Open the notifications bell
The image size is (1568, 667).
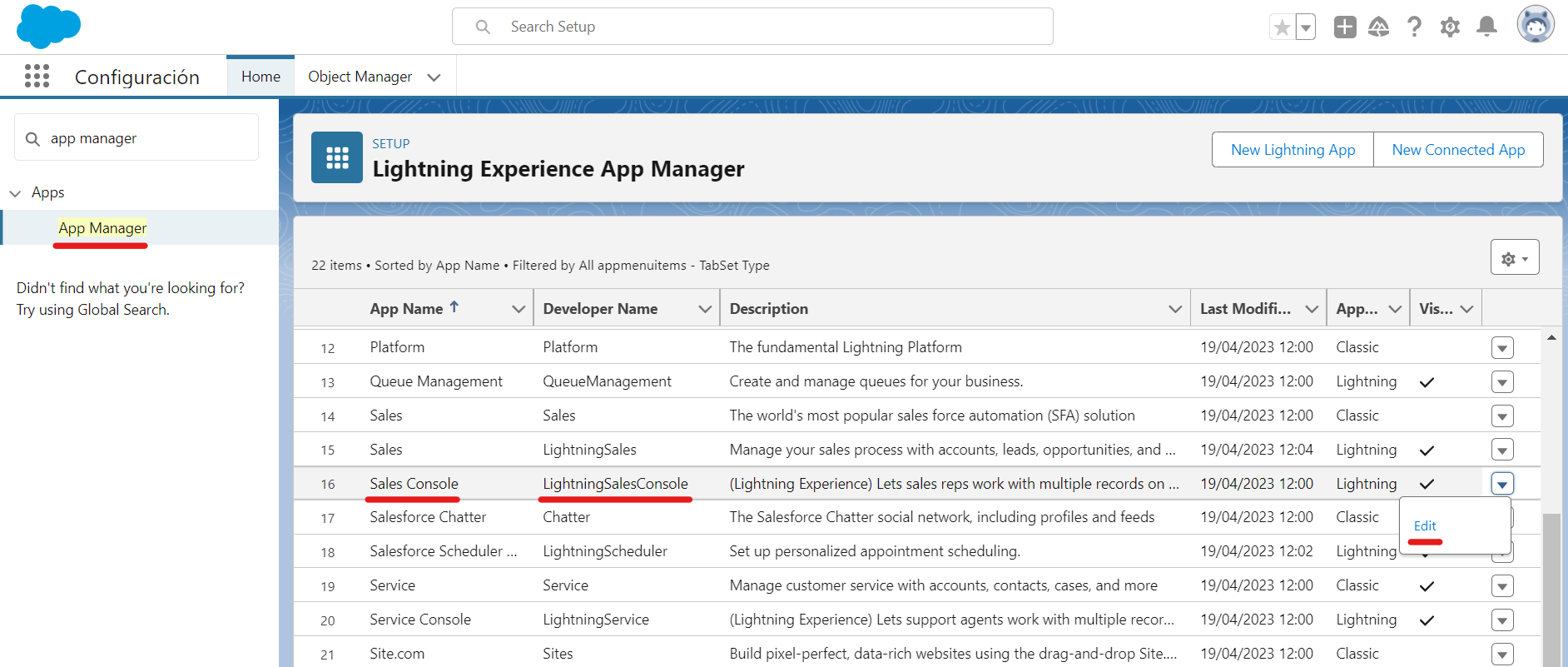[1486, 27]
